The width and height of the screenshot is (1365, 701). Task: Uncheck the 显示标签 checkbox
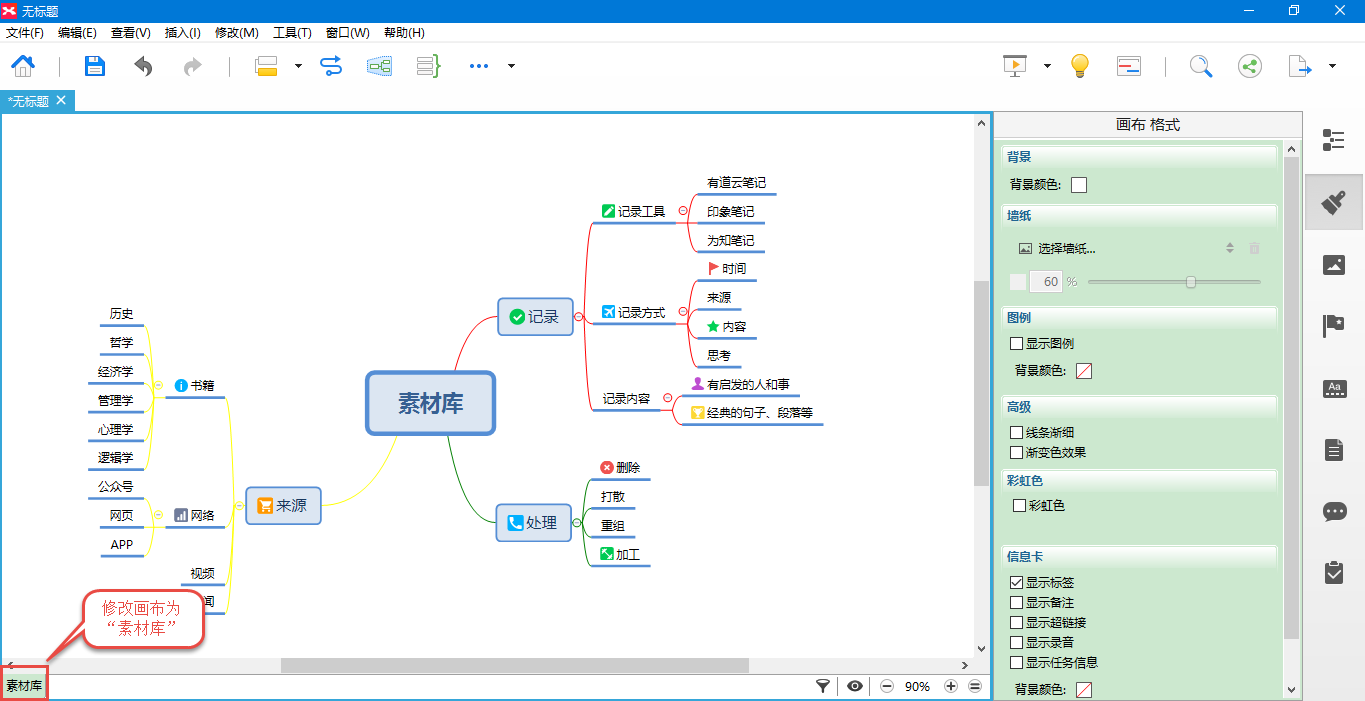tap(1017, 583)
